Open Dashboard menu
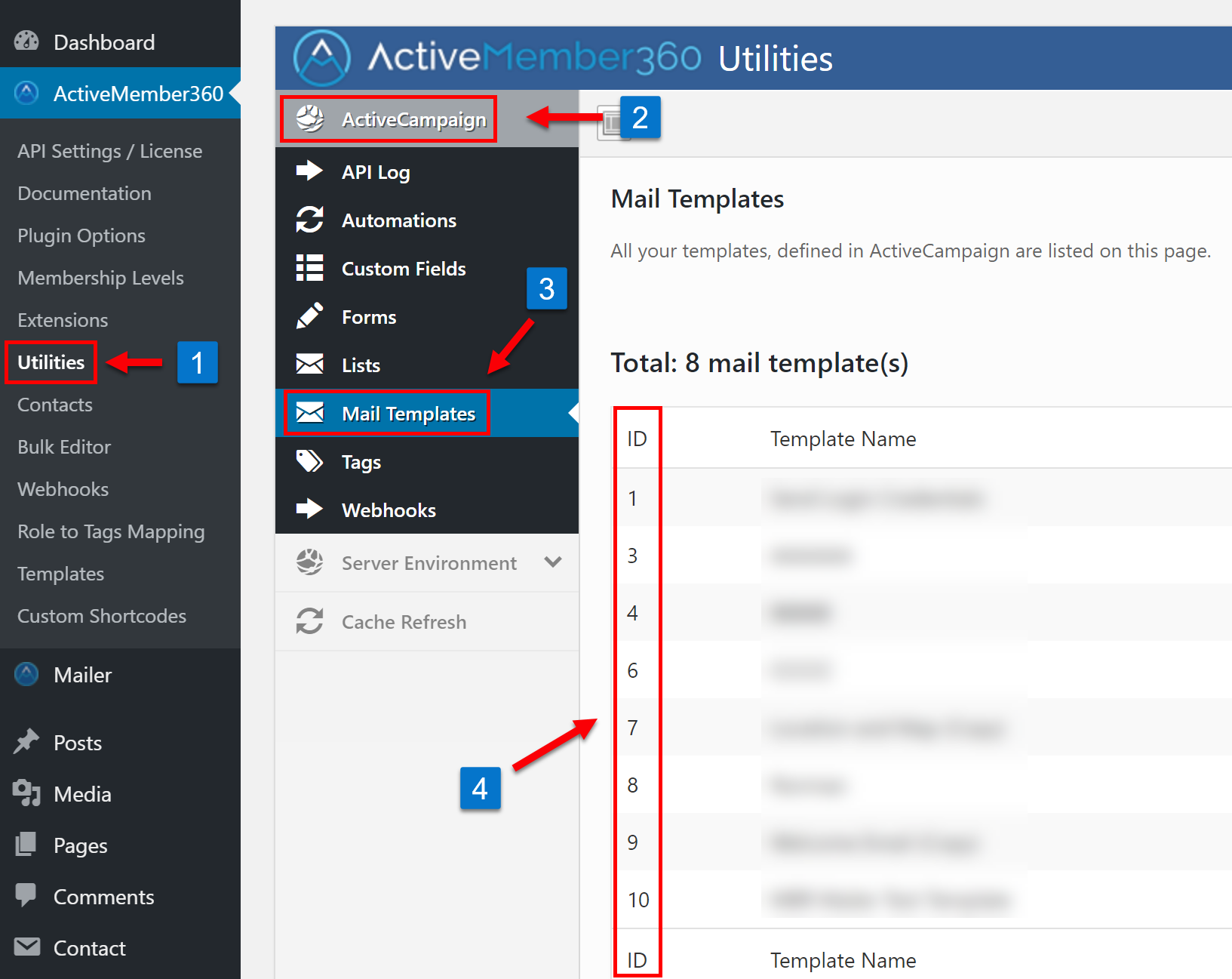This screenshot has width=1232, height=979. tap(120, 42)
